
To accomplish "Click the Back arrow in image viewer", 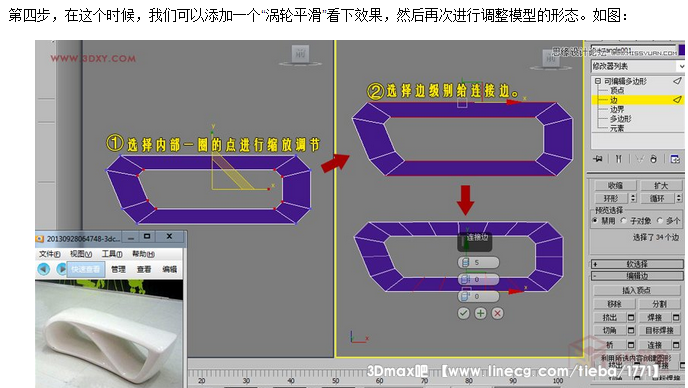I will pos(43,269).
